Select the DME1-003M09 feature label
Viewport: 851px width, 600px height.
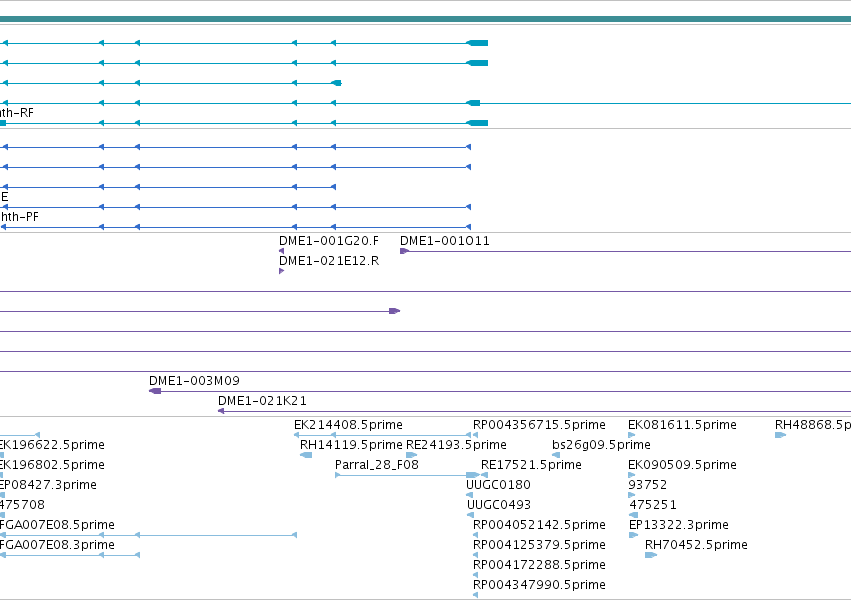point(194,381)
